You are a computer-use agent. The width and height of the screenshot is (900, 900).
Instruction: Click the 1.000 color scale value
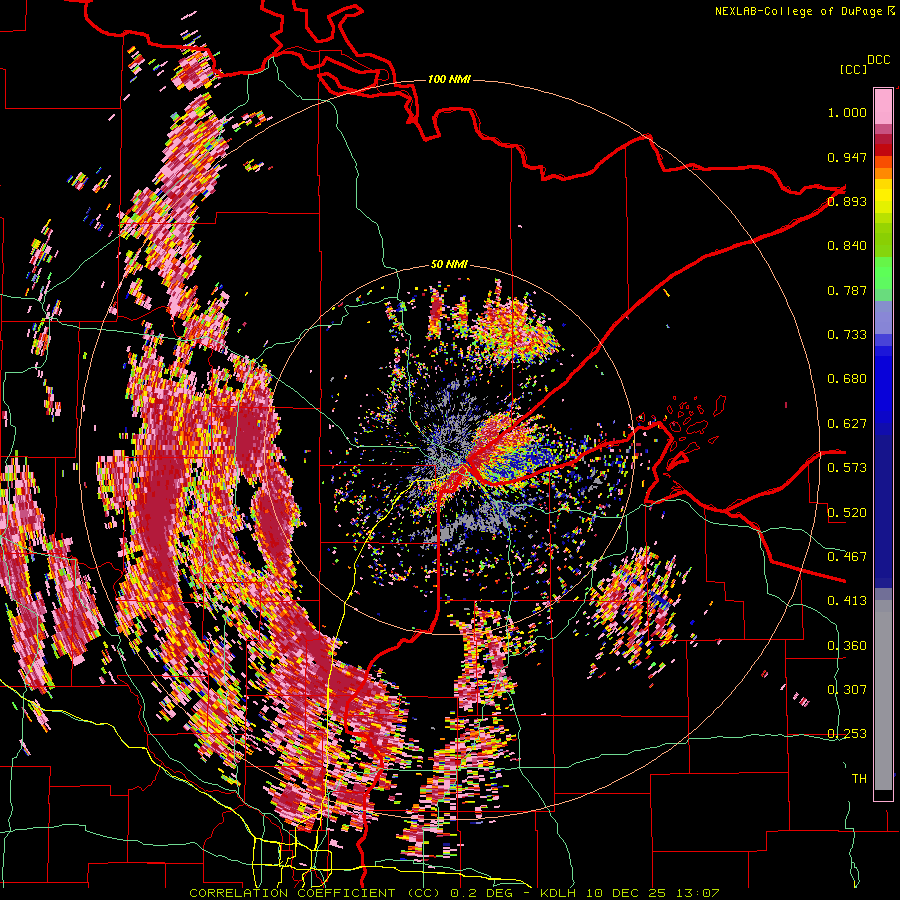pyautogui.click(x=847, y=112)
